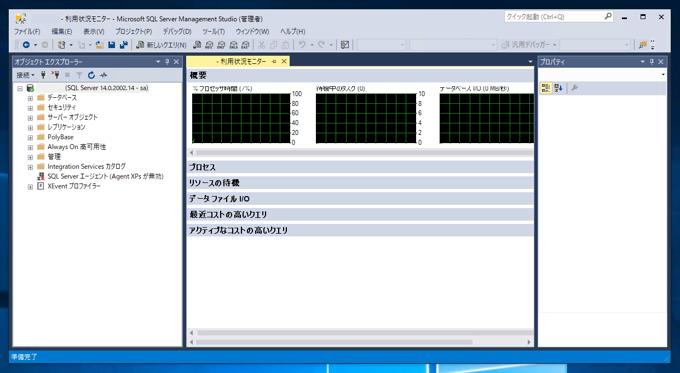Screen dimensions: 680x373
Task: Expand the プロセス section header
Action: click(360, 167)
